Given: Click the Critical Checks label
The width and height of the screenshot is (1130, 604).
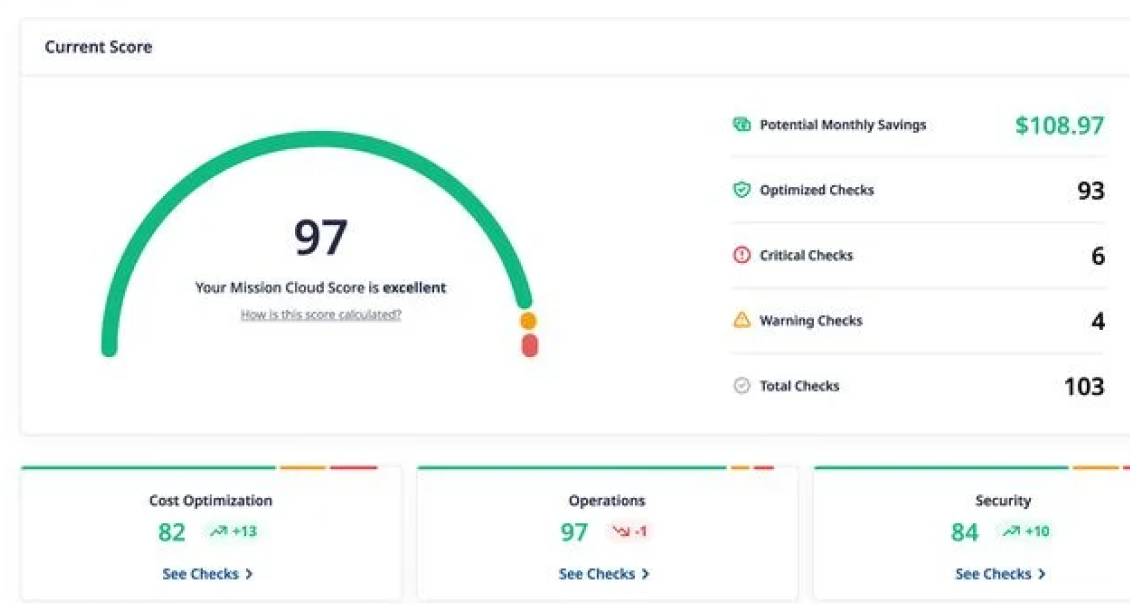Looking at the screenshot, I should click(x=806, y=255).
